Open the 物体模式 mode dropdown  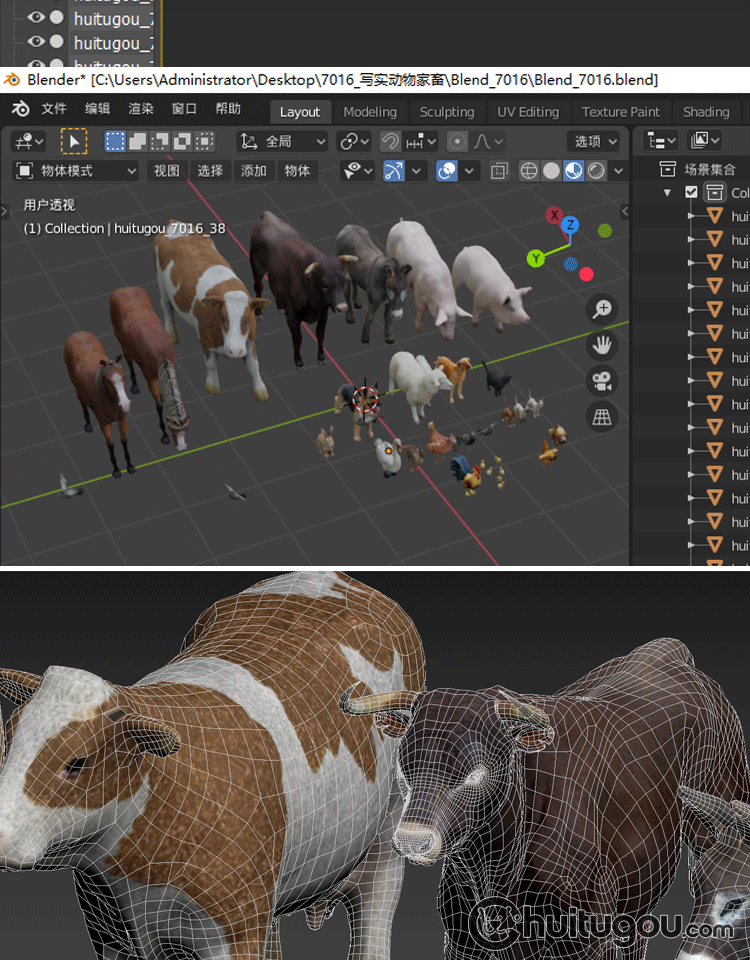76,171
